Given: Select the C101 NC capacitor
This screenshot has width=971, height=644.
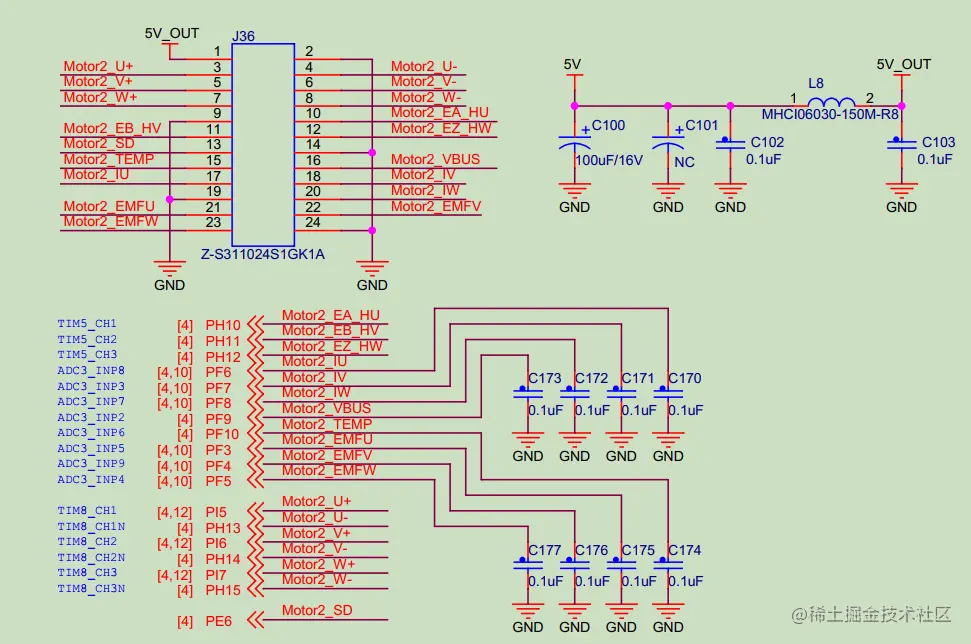Looking at the screenshot, I should pyautogui.click(x=668, y=142).
